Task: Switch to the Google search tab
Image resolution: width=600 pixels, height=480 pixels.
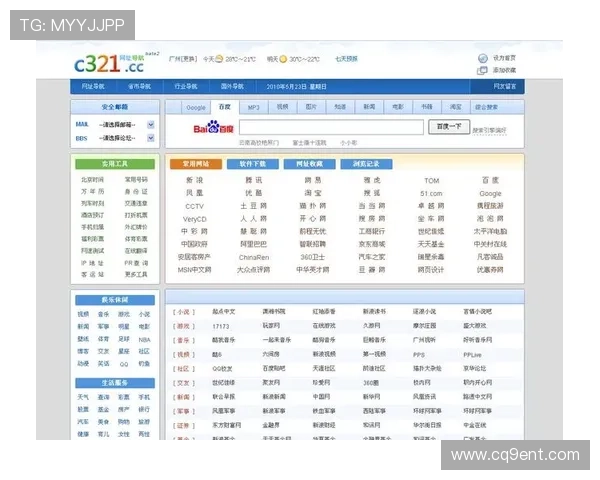Action: click(x=196, y=108)
